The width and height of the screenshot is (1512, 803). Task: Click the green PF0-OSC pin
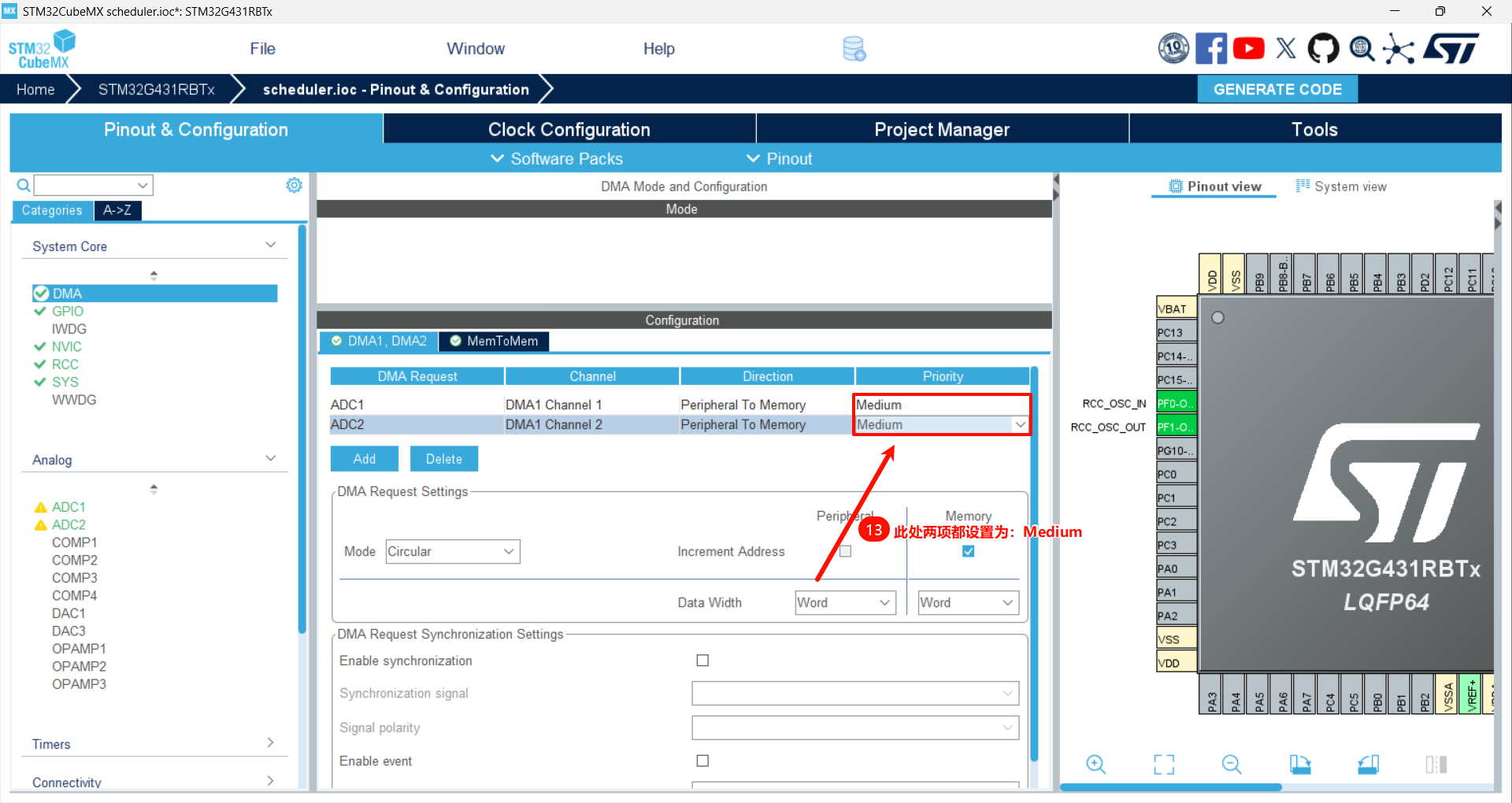[1176, 403]
